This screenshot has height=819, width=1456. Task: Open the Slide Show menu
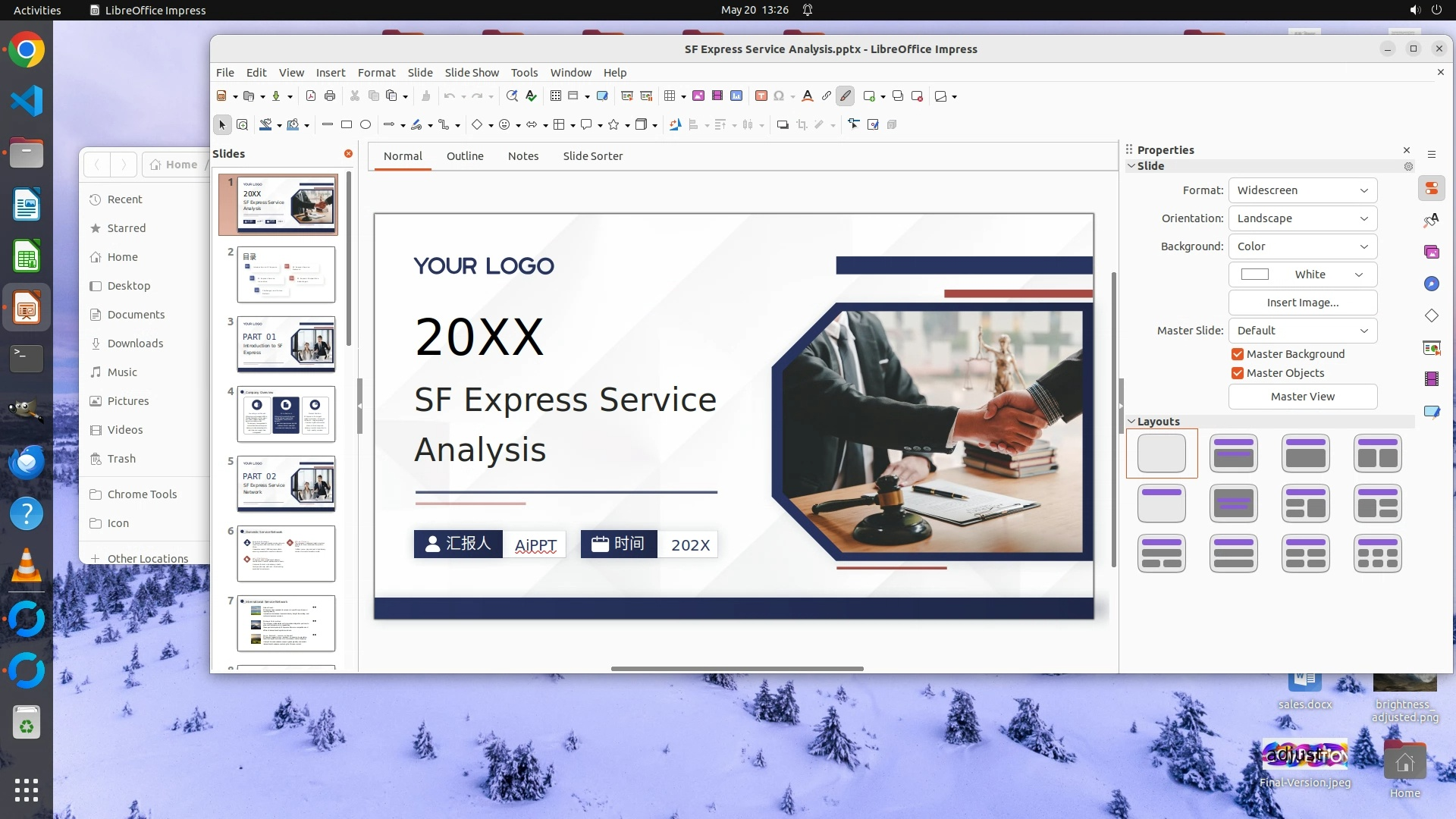coord(471,73)
